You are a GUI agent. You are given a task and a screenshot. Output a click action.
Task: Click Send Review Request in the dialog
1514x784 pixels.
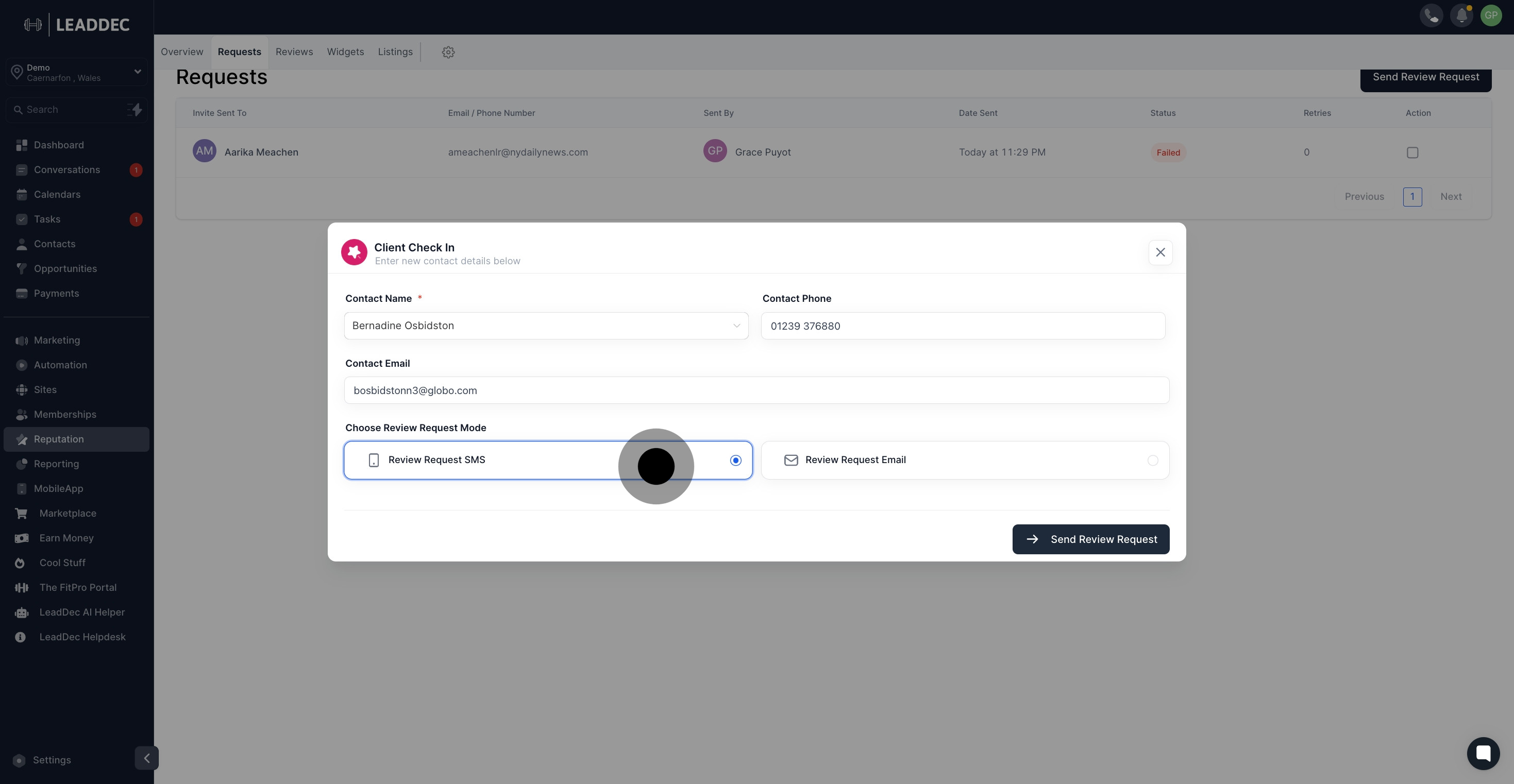coord(1091,539)
